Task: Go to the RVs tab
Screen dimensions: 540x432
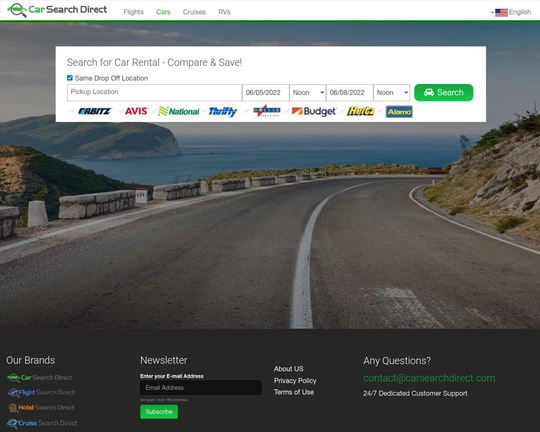Action: (x=224, y=12)
